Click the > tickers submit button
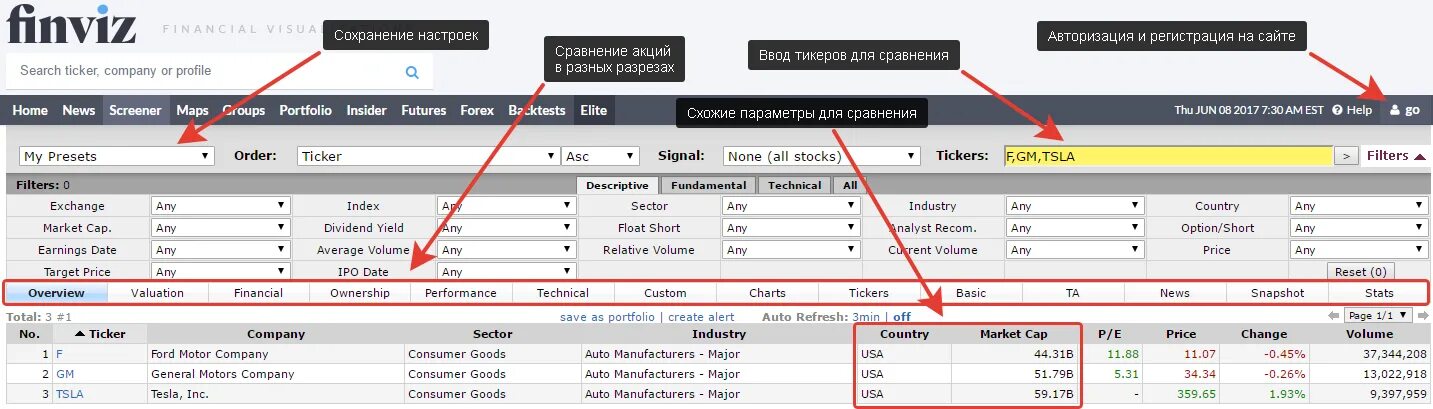 [x=1347, y=156]
